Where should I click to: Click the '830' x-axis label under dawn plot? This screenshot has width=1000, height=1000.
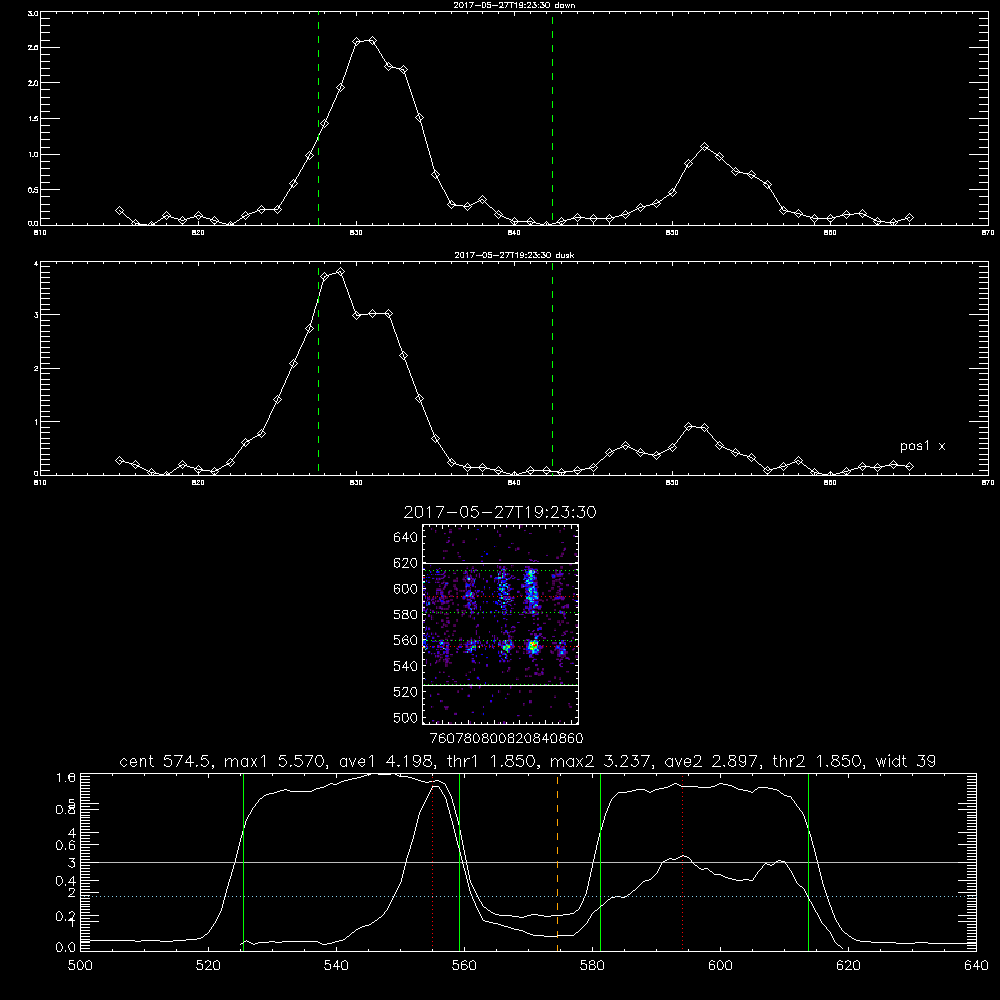coord(356,233)
